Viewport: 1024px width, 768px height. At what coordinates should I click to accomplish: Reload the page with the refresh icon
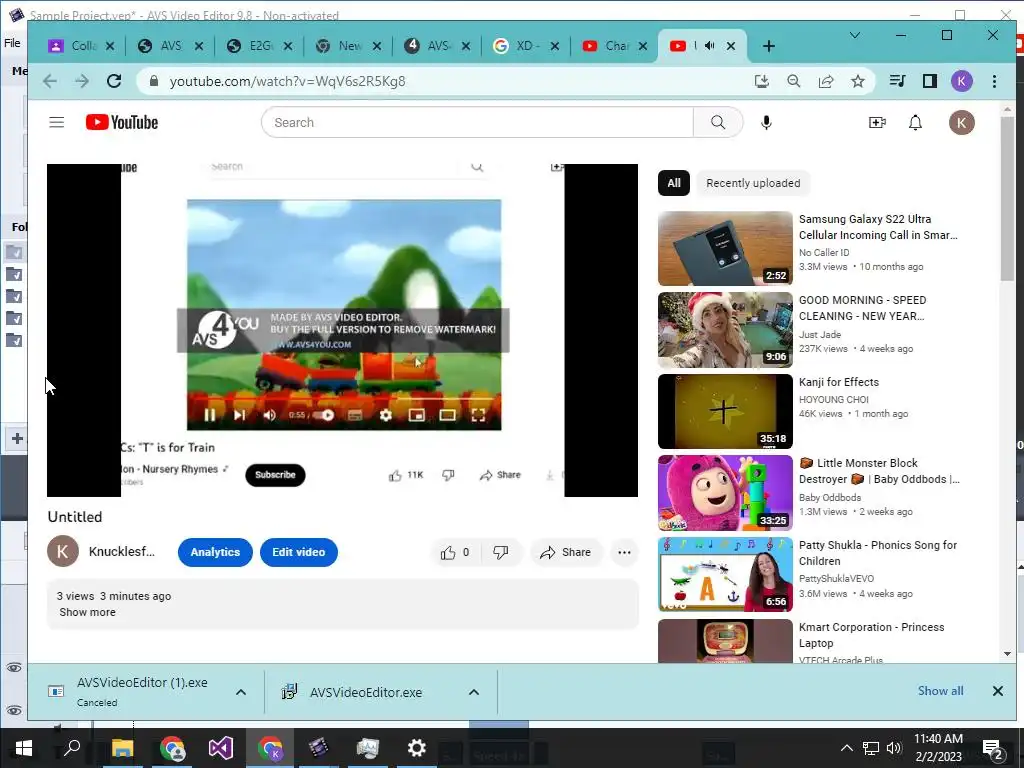114,81
